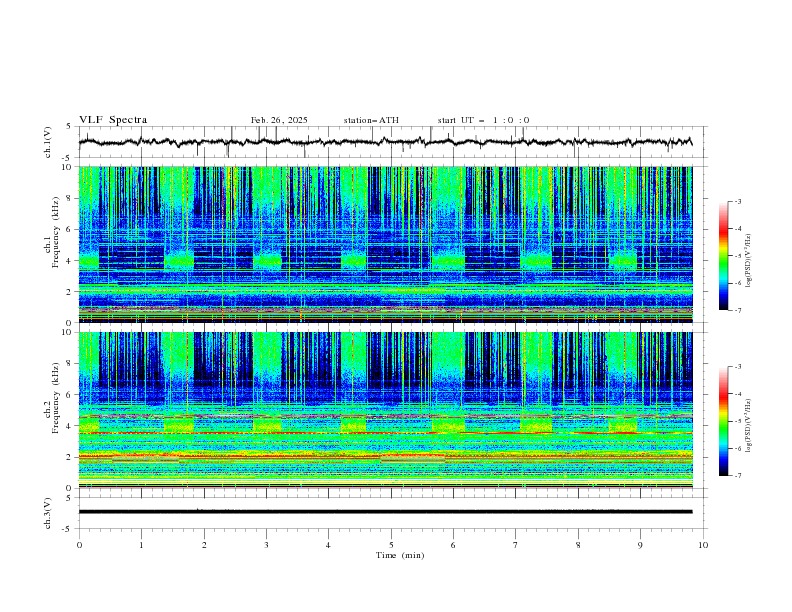Click the ch.1 voltage waveform trace

pos(385,142)
